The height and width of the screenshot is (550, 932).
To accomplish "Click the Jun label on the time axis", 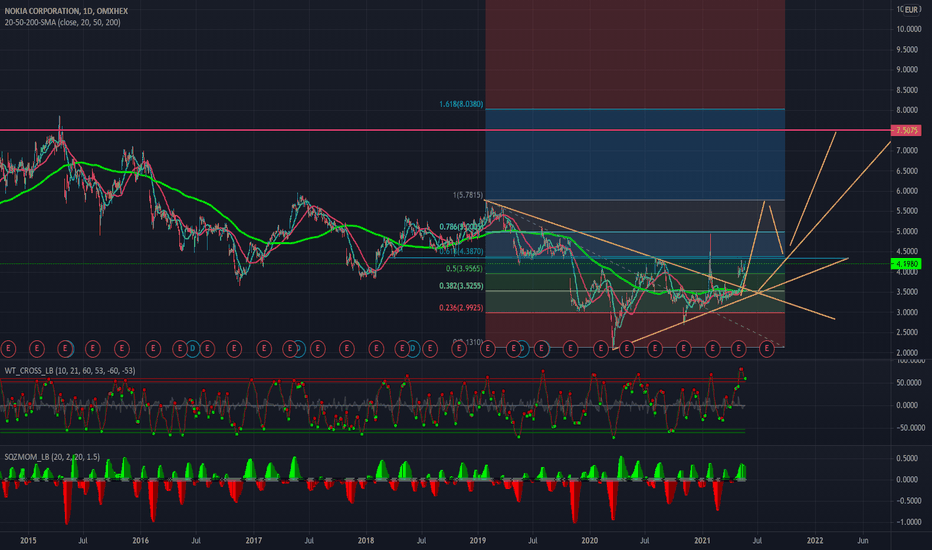I will click(x=862, y=540).
